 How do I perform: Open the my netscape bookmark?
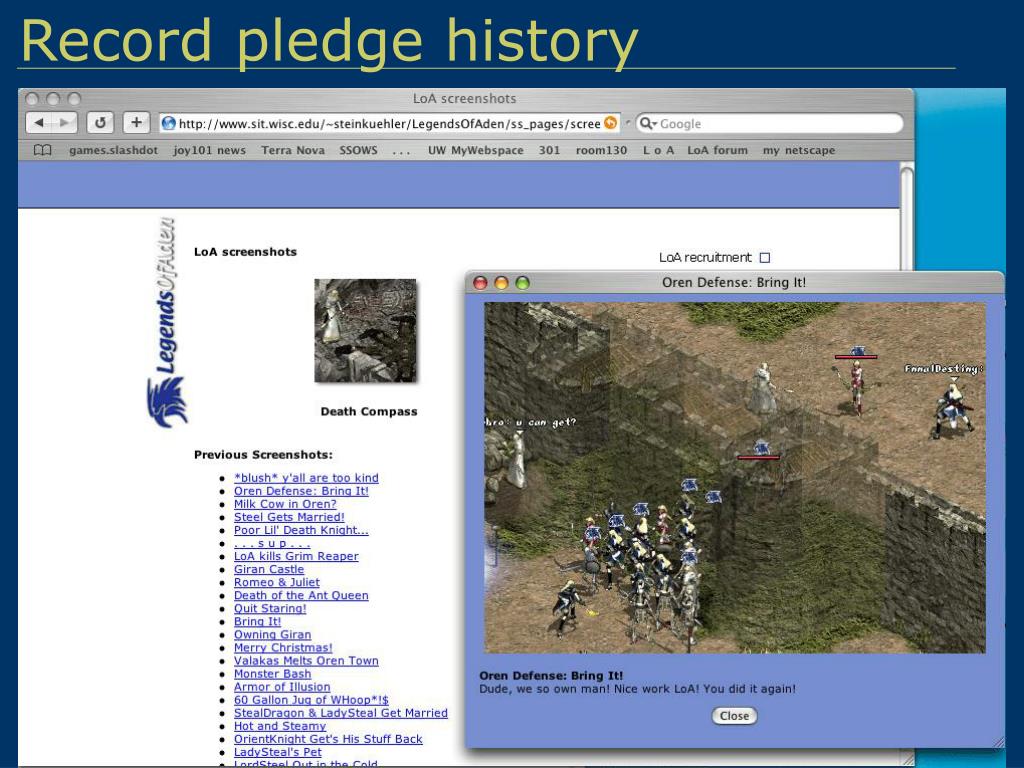point(799,150)
